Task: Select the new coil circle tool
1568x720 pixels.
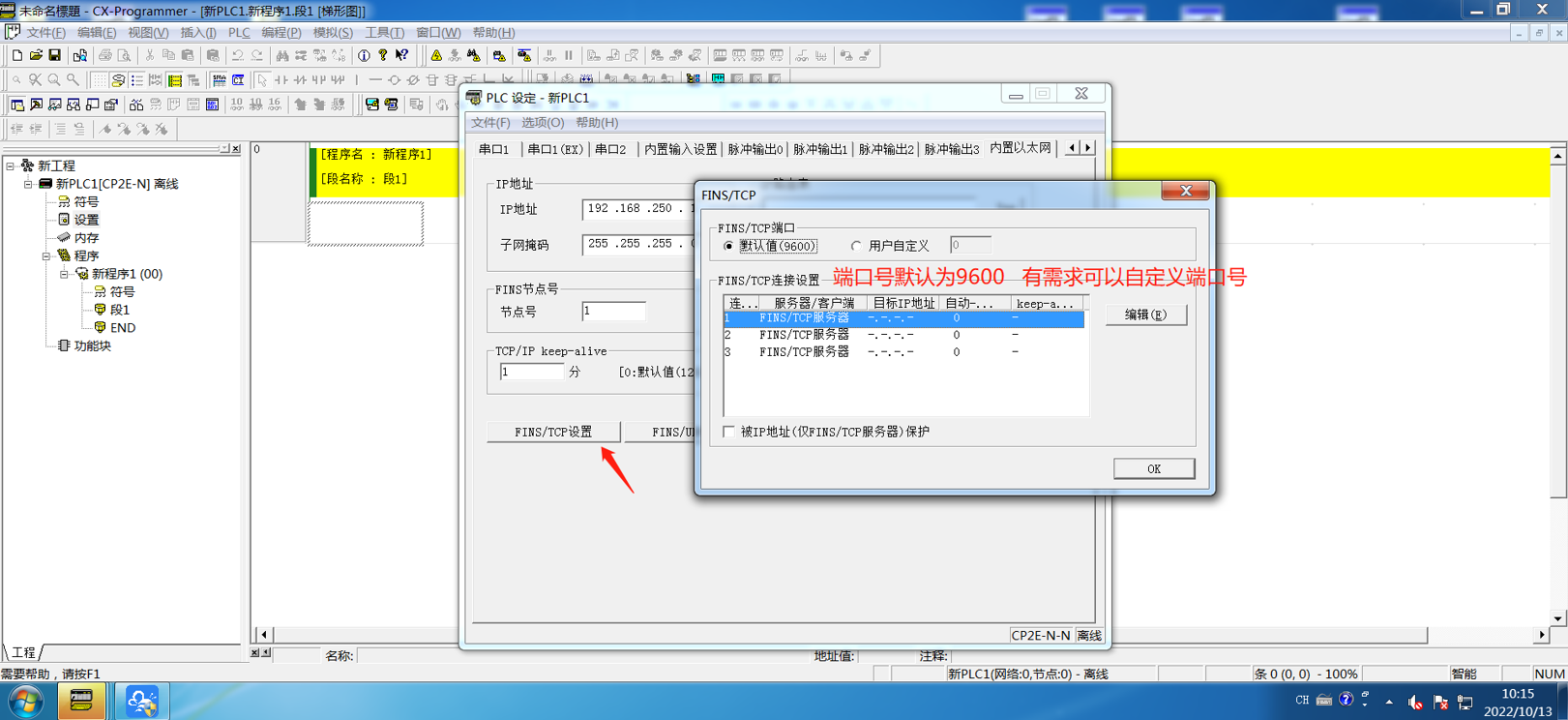Action: 394,80
